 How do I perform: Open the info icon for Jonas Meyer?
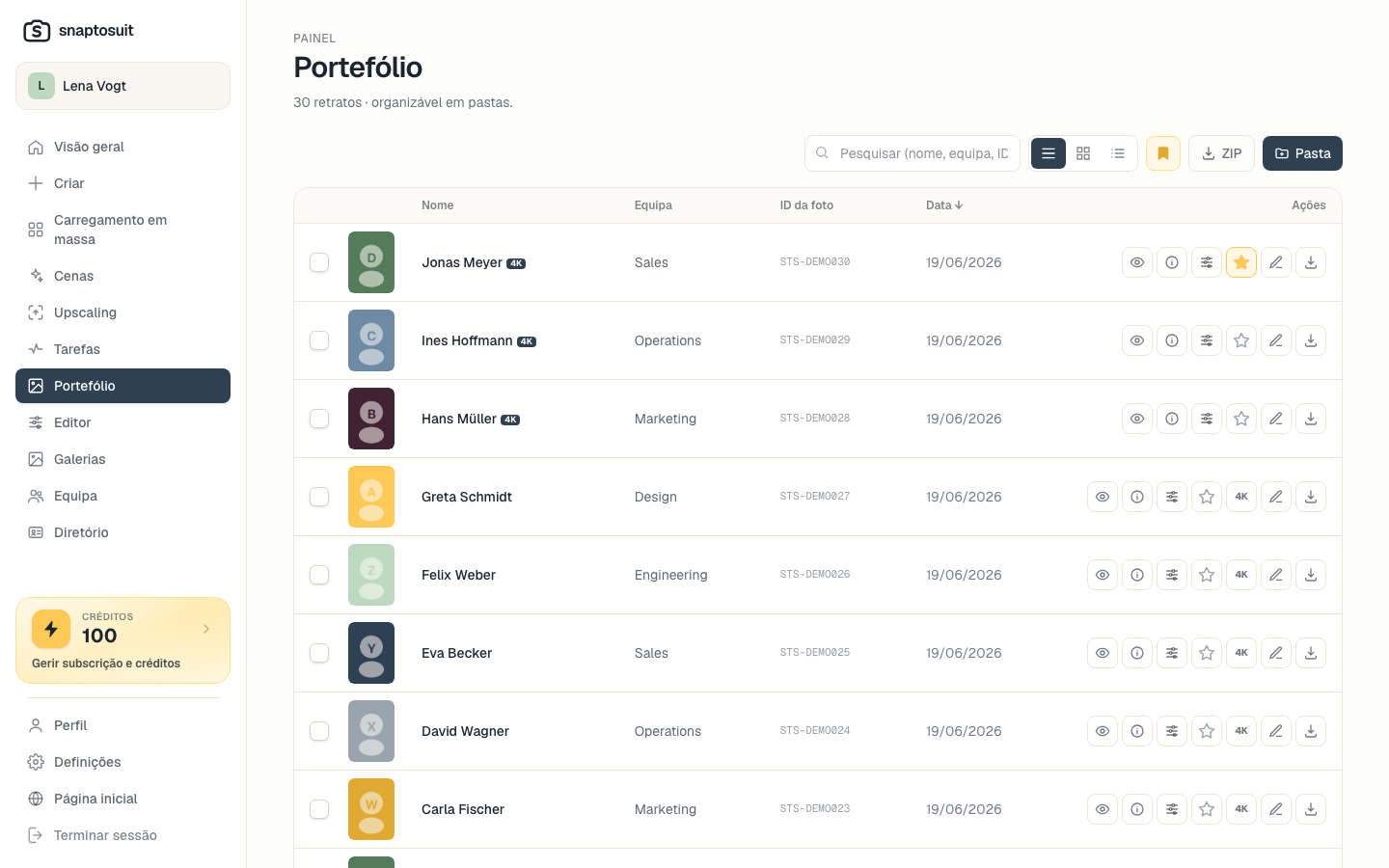click(1172, 262)
